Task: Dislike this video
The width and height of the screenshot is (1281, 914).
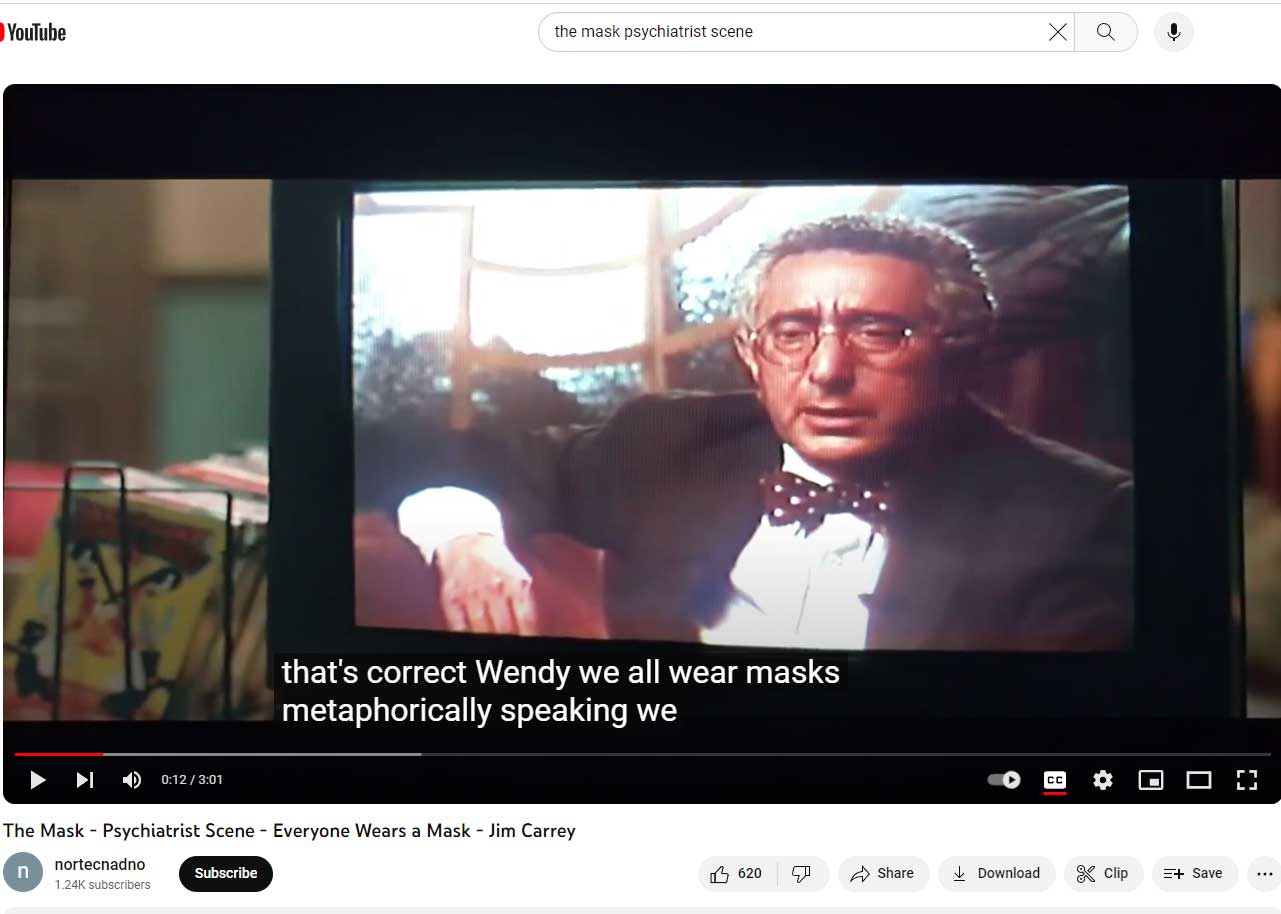Action: click(802, 873)
